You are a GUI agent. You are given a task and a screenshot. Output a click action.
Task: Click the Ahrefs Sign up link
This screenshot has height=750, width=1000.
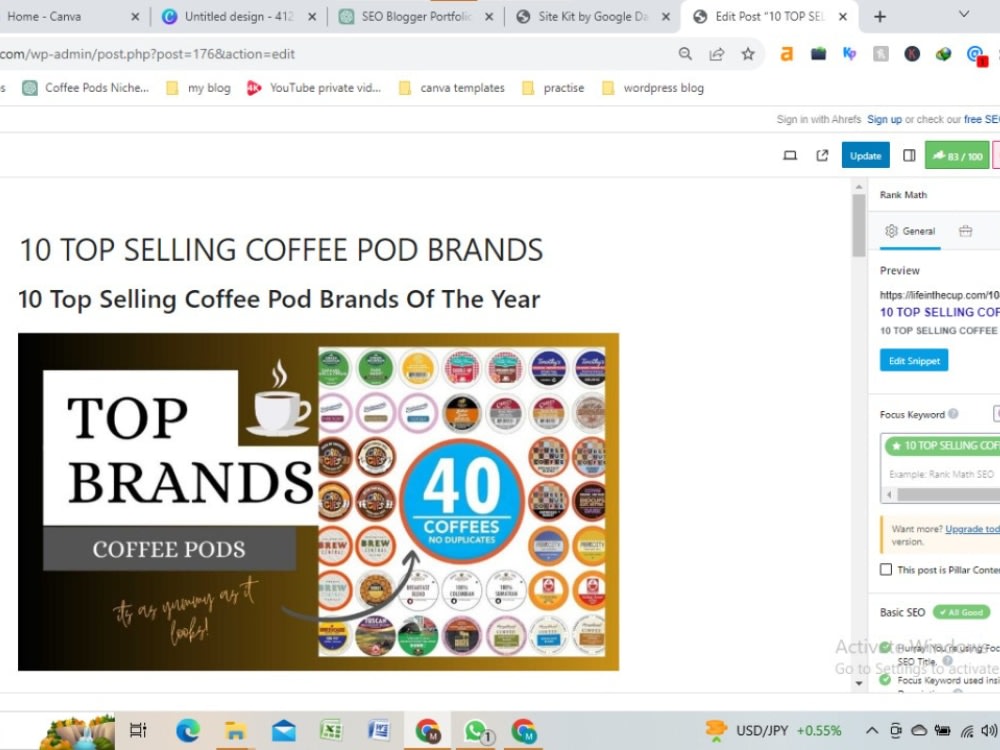point(884,119)
